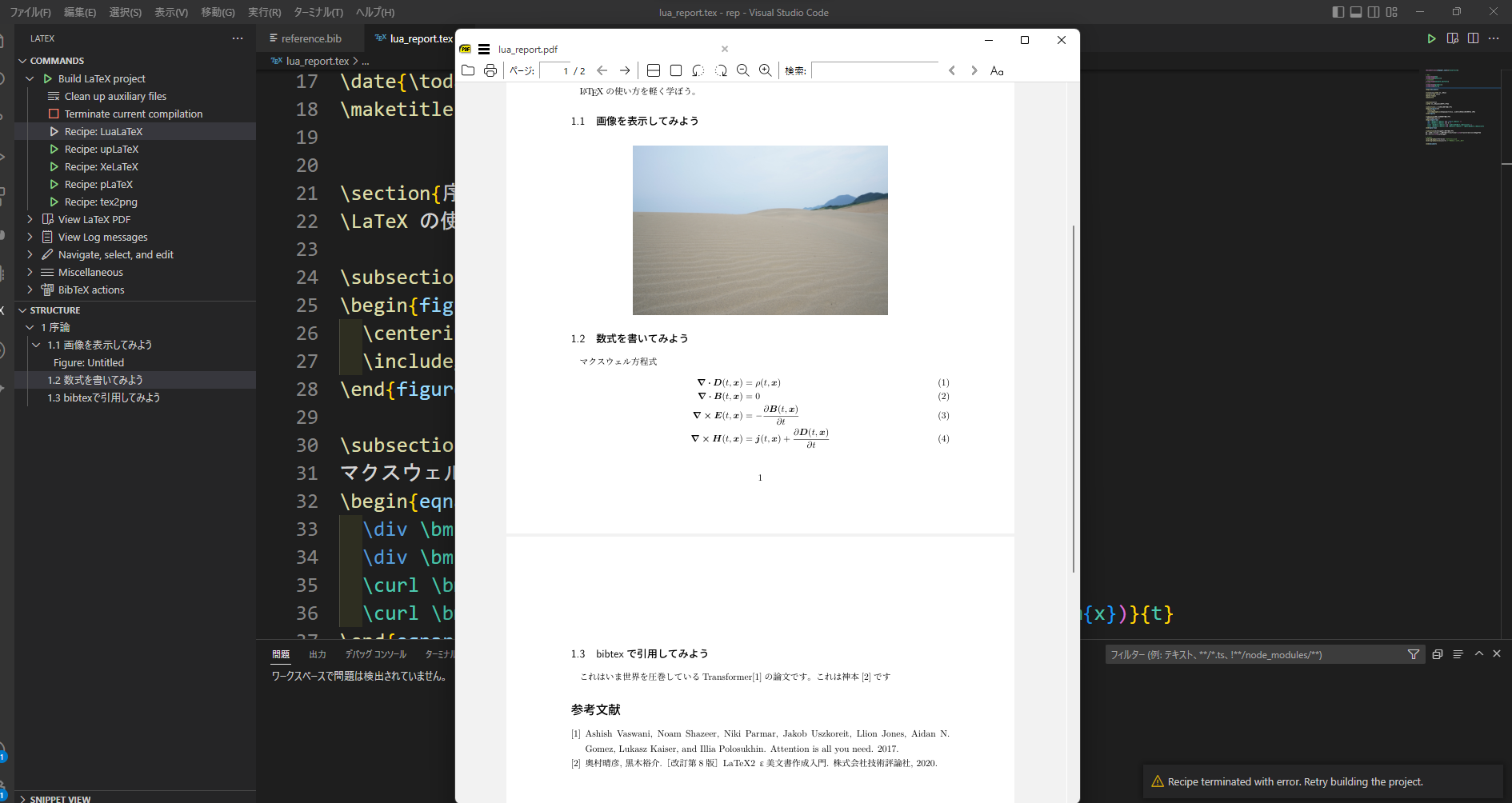This screenshot has width=1512, height=803.
Task: Rotate the PDF counterclockwise
Action: coord(698,70)
